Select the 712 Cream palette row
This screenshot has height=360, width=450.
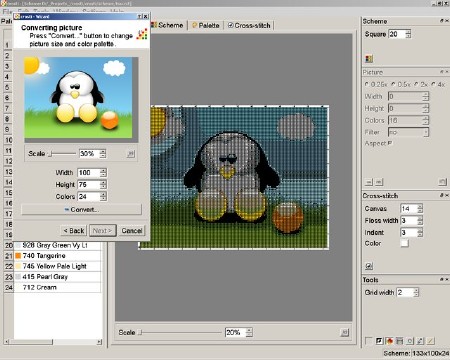57,287
